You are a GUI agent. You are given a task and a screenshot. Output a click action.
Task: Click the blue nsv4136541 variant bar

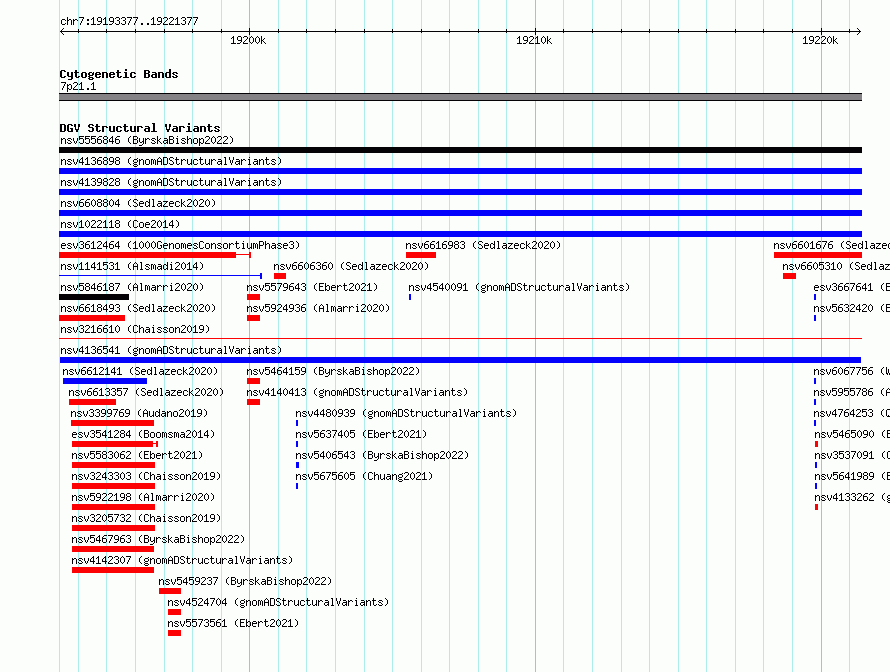(x=460, y=360)
